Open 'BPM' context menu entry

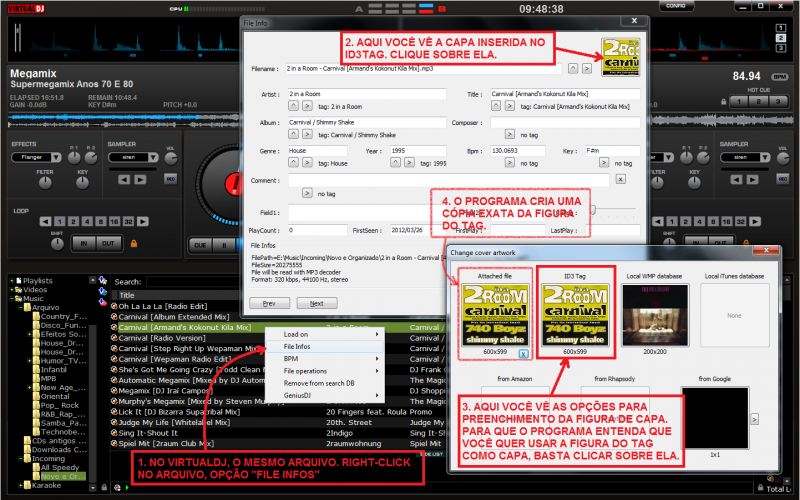tap(324, 359)
